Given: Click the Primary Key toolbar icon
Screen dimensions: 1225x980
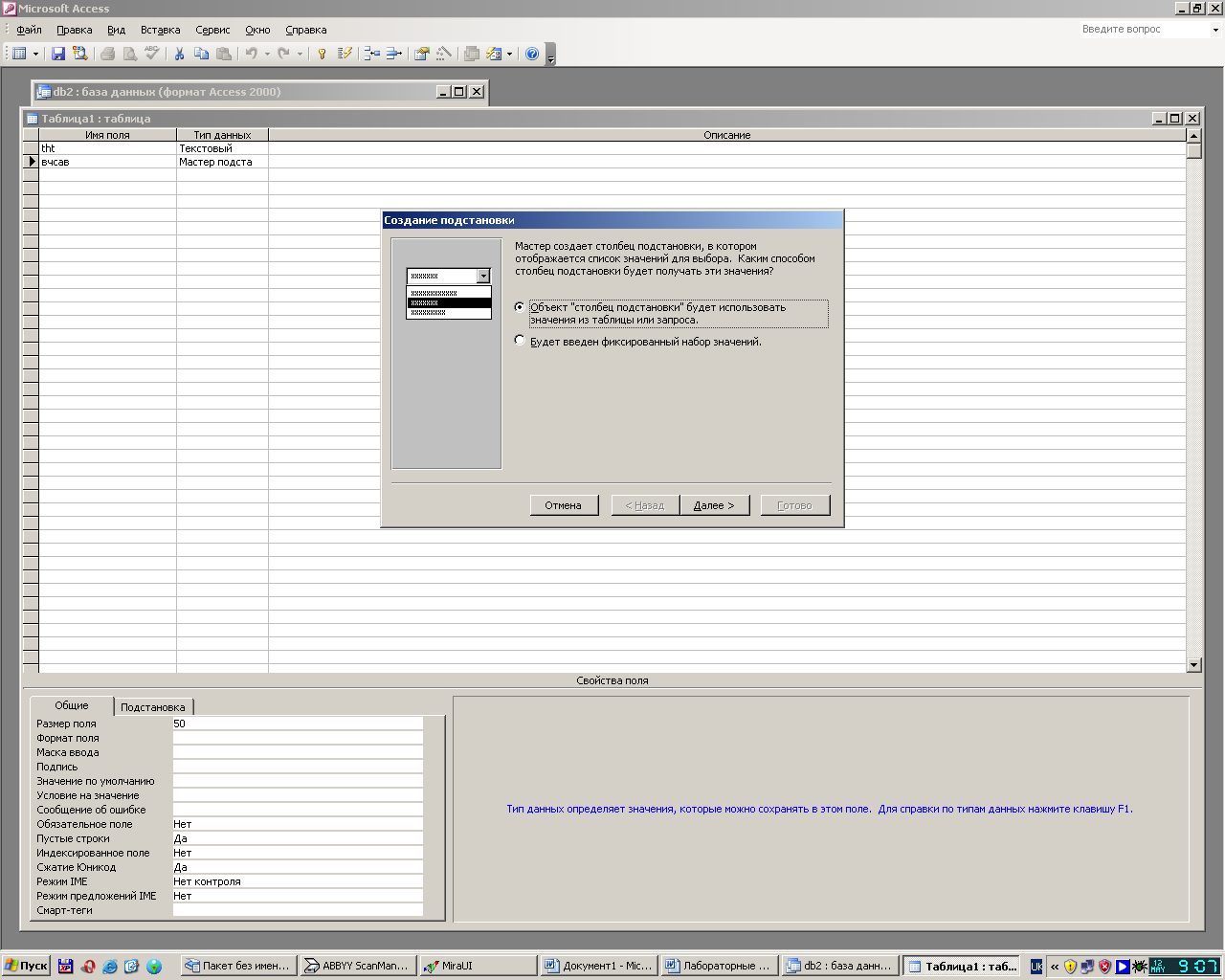Looking at the screenshot, I should click(323, 54).
